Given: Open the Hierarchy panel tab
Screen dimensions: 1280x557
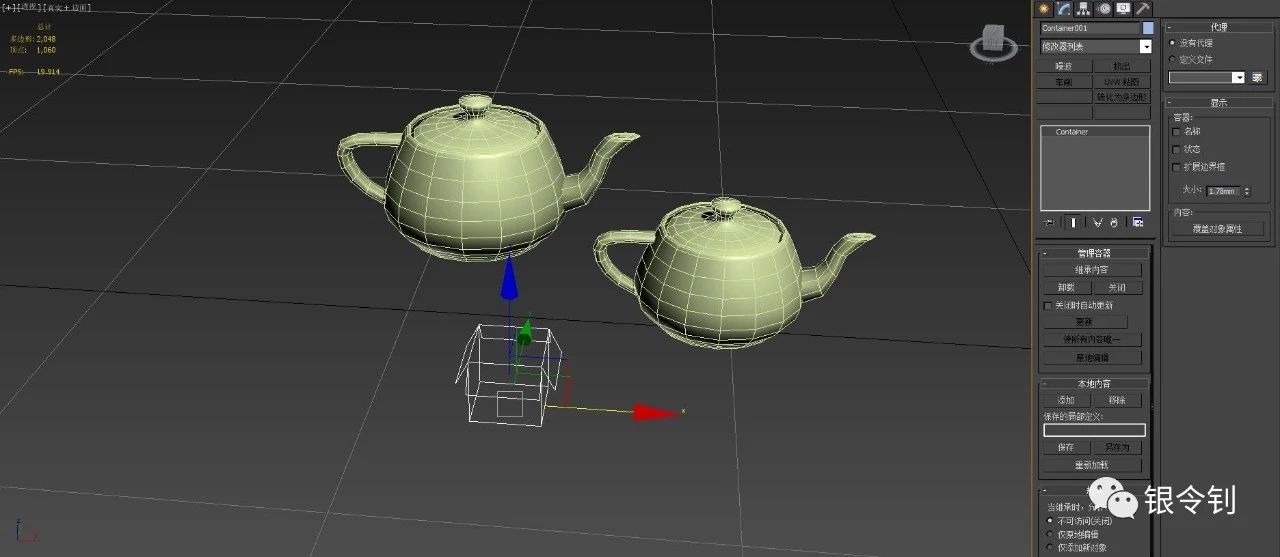Looking at the screenshot, I should 1084,8.
